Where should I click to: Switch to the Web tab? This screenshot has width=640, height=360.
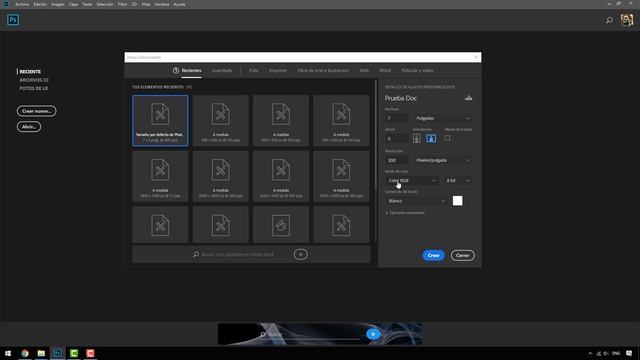coord(364,70)
